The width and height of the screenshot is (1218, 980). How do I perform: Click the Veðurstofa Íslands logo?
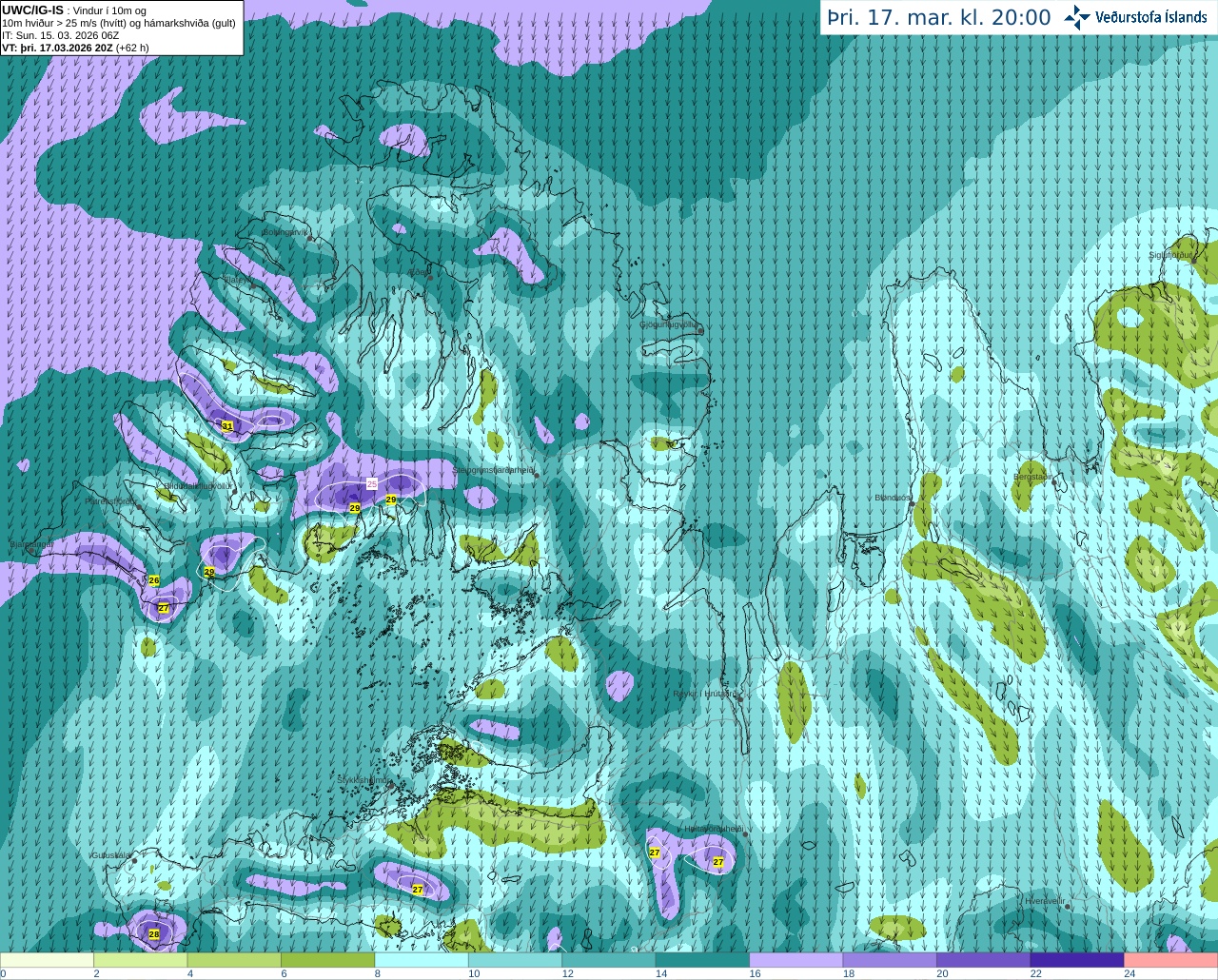coord(1135,17)
